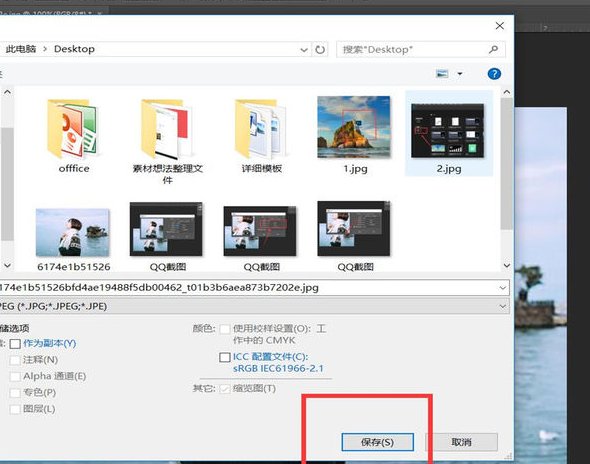Click the 取消 button
Screen dimensions: 590x464
(461, 442)
